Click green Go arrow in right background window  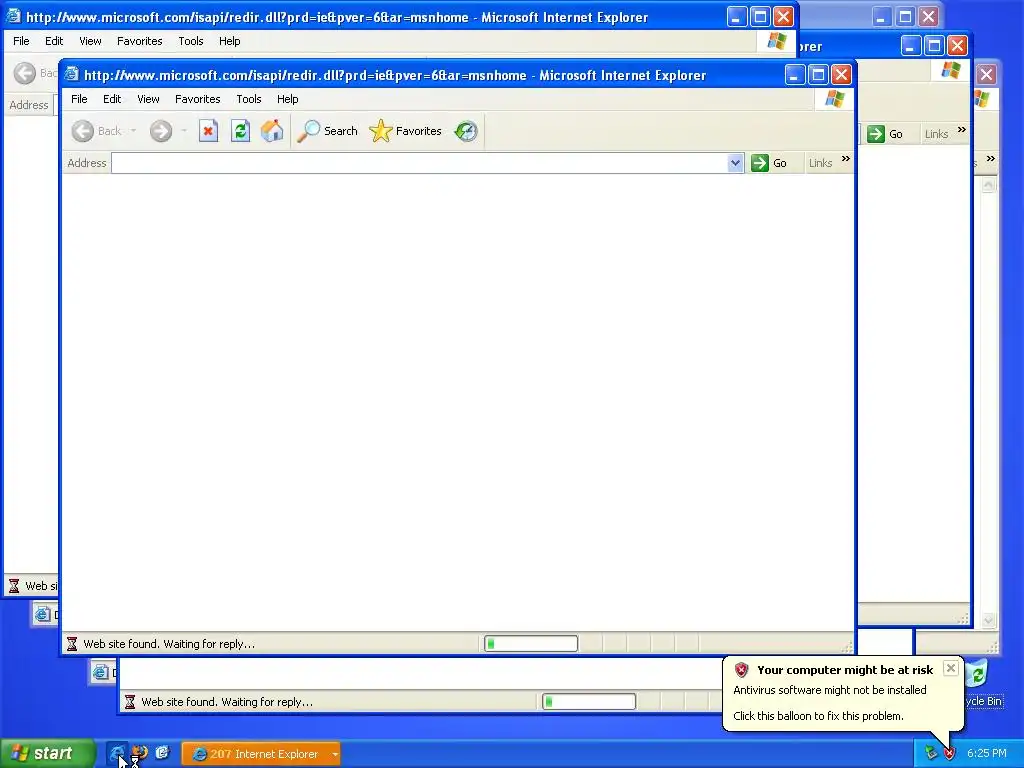pos(876,134)
